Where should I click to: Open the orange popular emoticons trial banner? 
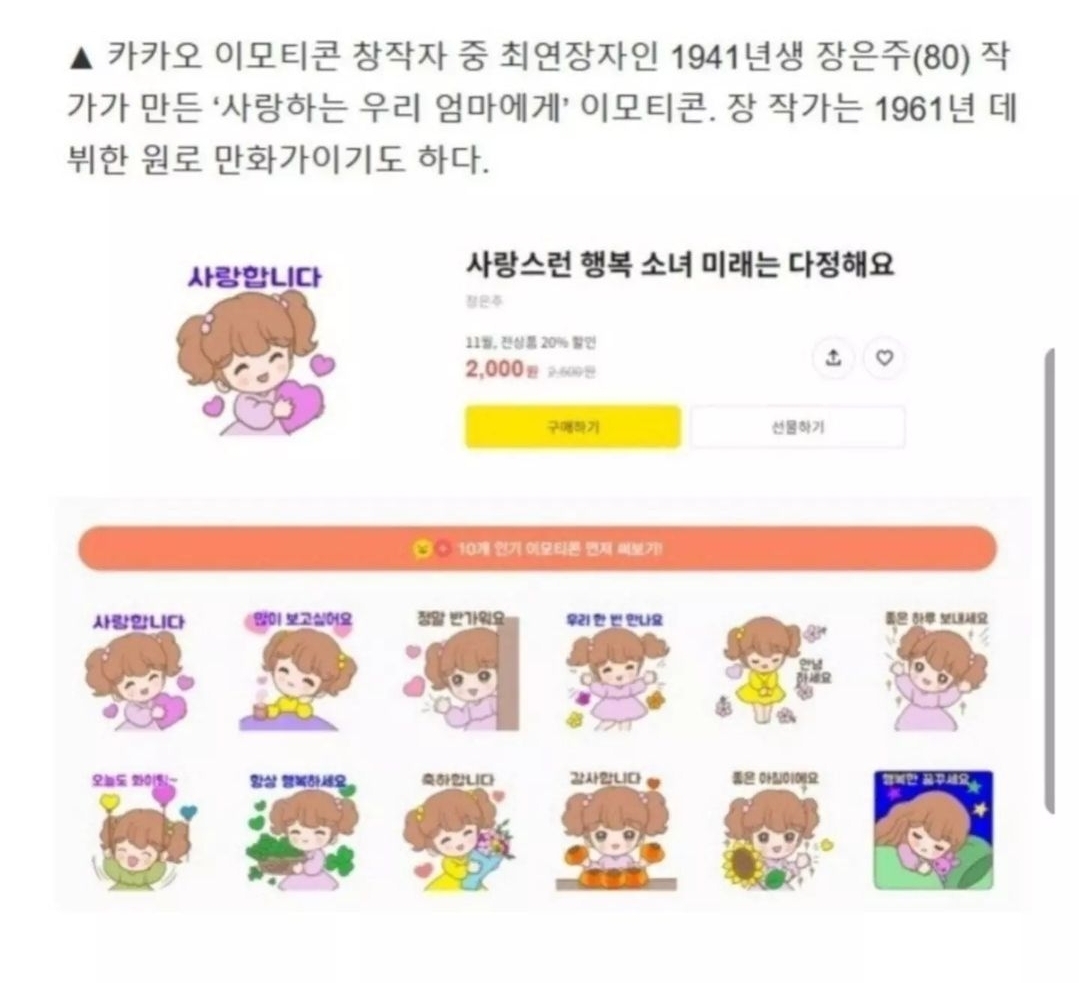537,549
